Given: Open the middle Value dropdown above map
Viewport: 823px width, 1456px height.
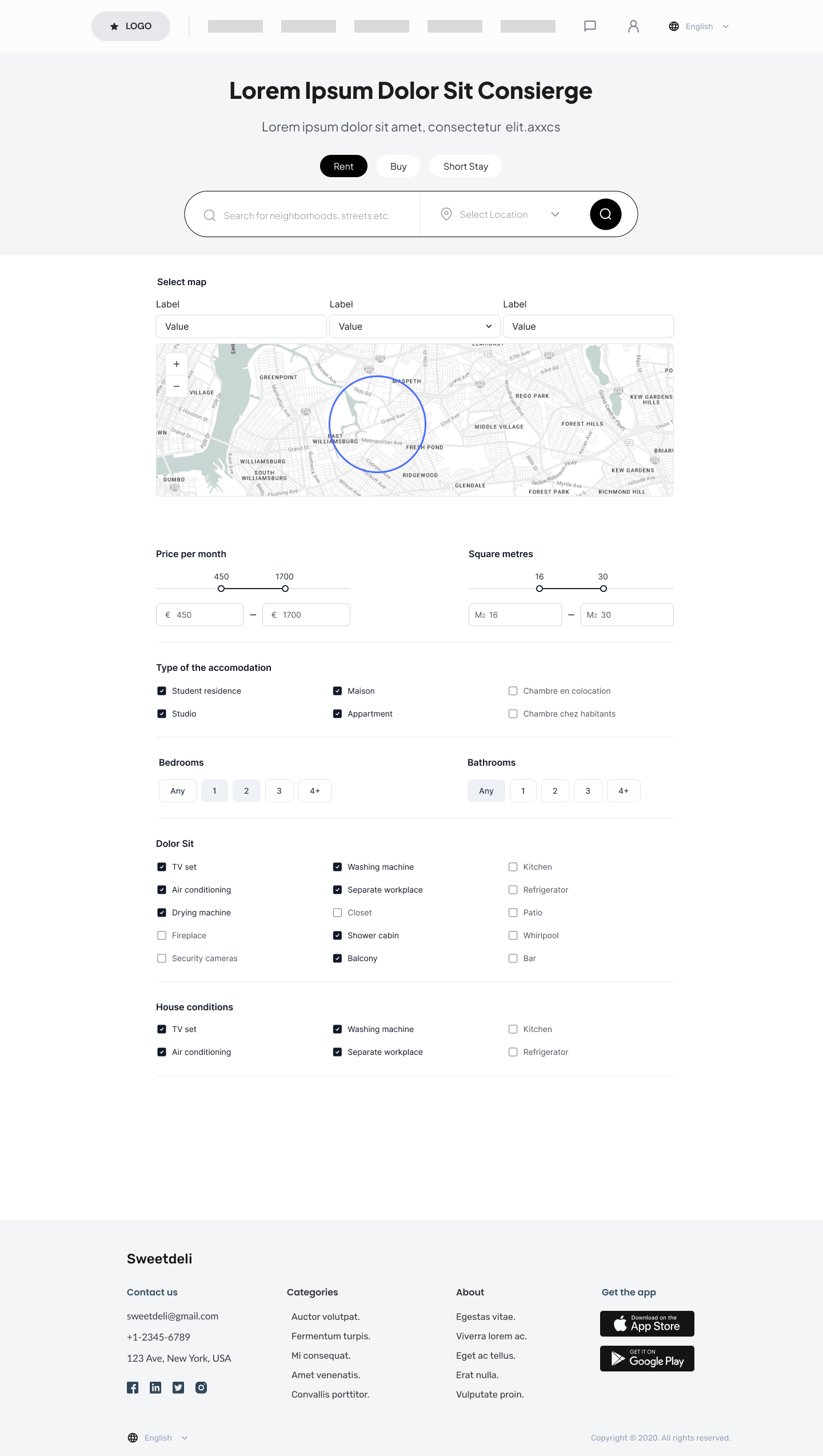Looking at the screenshot, I should click(414, 326).
